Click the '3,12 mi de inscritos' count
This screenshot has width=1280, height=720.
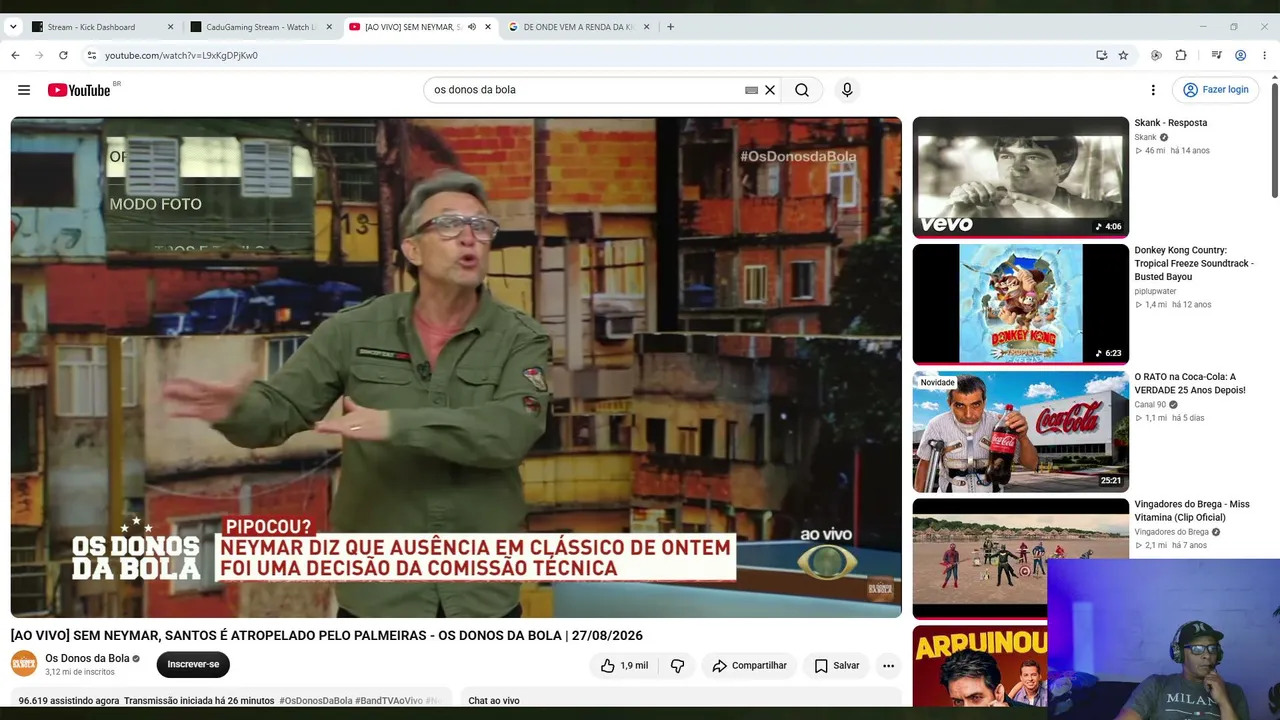pyautogui.click(x=80, y=672)
